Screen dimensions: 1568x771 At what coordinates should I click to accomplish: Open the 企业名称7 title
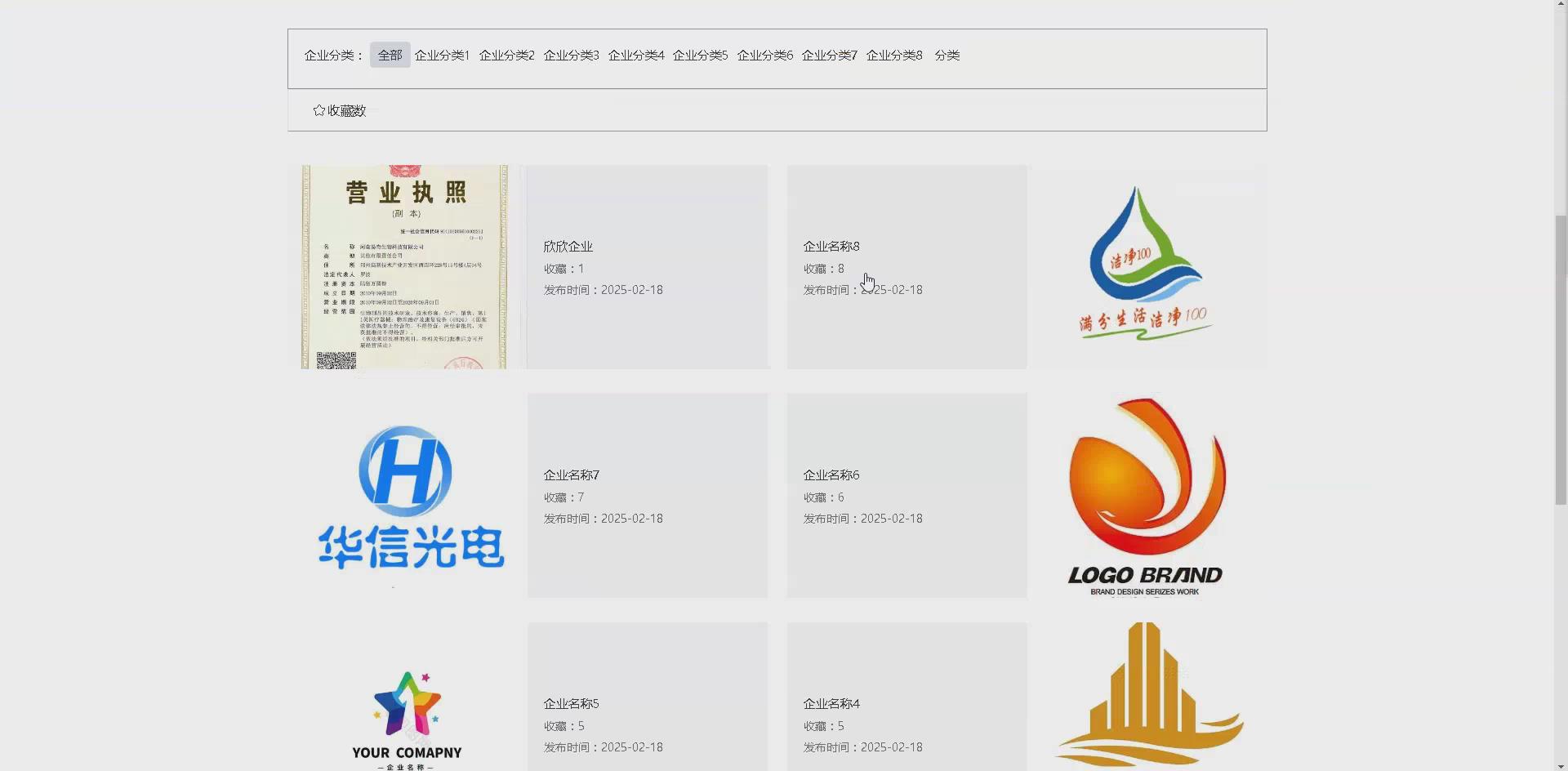click(x=571, y=475)
